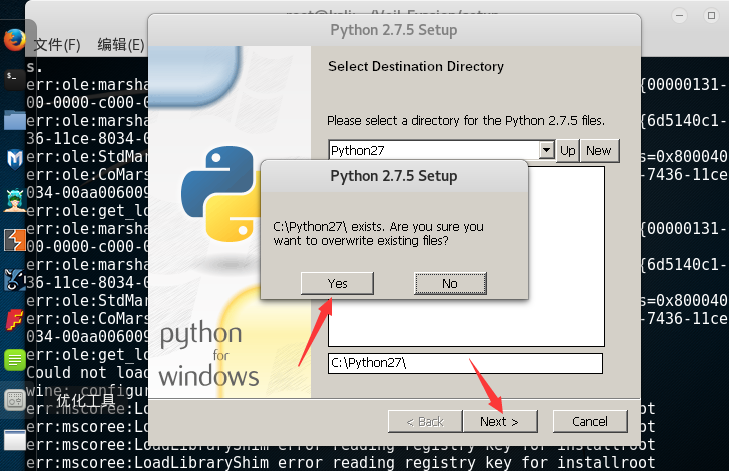The image size is (729, 471).
Task: Click terminal line "Could not loa"
Action: [87, 372]
